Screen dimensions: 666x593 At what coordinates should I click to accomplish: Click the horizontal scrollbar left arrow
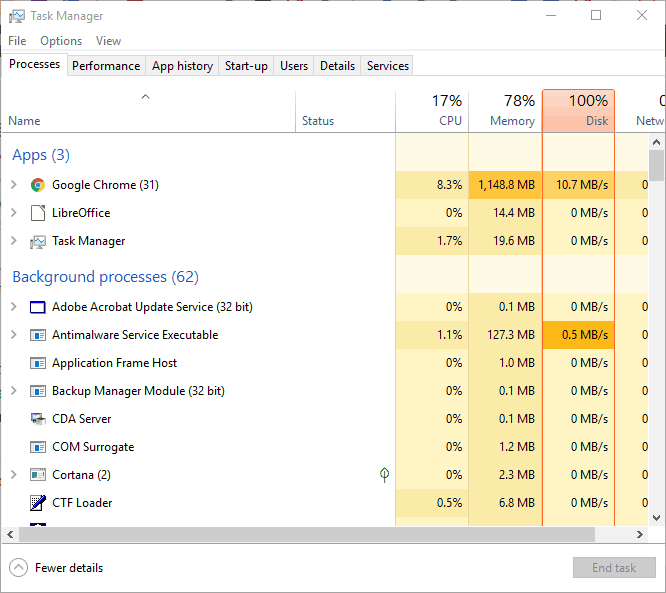pyautogui.click(x=10, y=534)
